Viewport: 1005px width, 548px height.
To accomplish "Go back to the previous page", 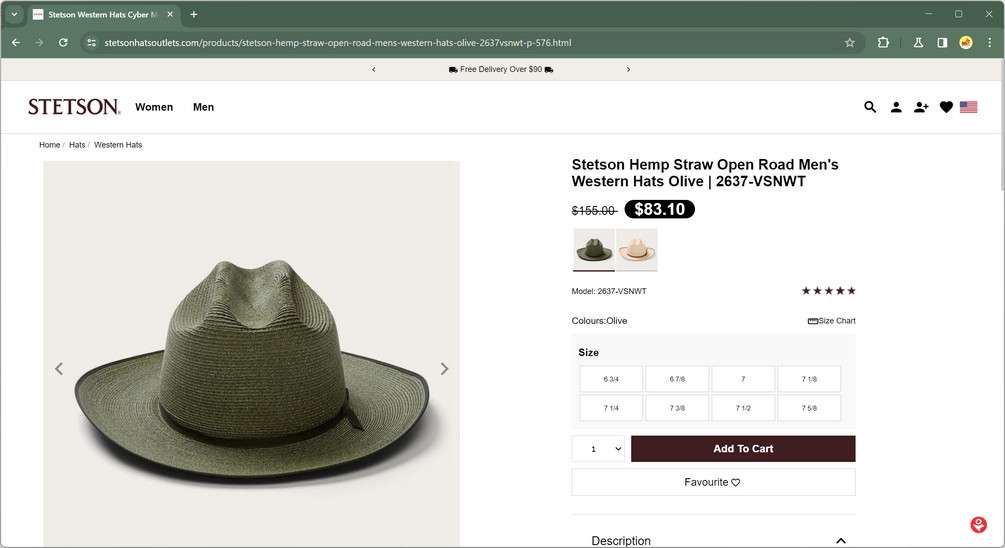I will (x=16, y=42).
